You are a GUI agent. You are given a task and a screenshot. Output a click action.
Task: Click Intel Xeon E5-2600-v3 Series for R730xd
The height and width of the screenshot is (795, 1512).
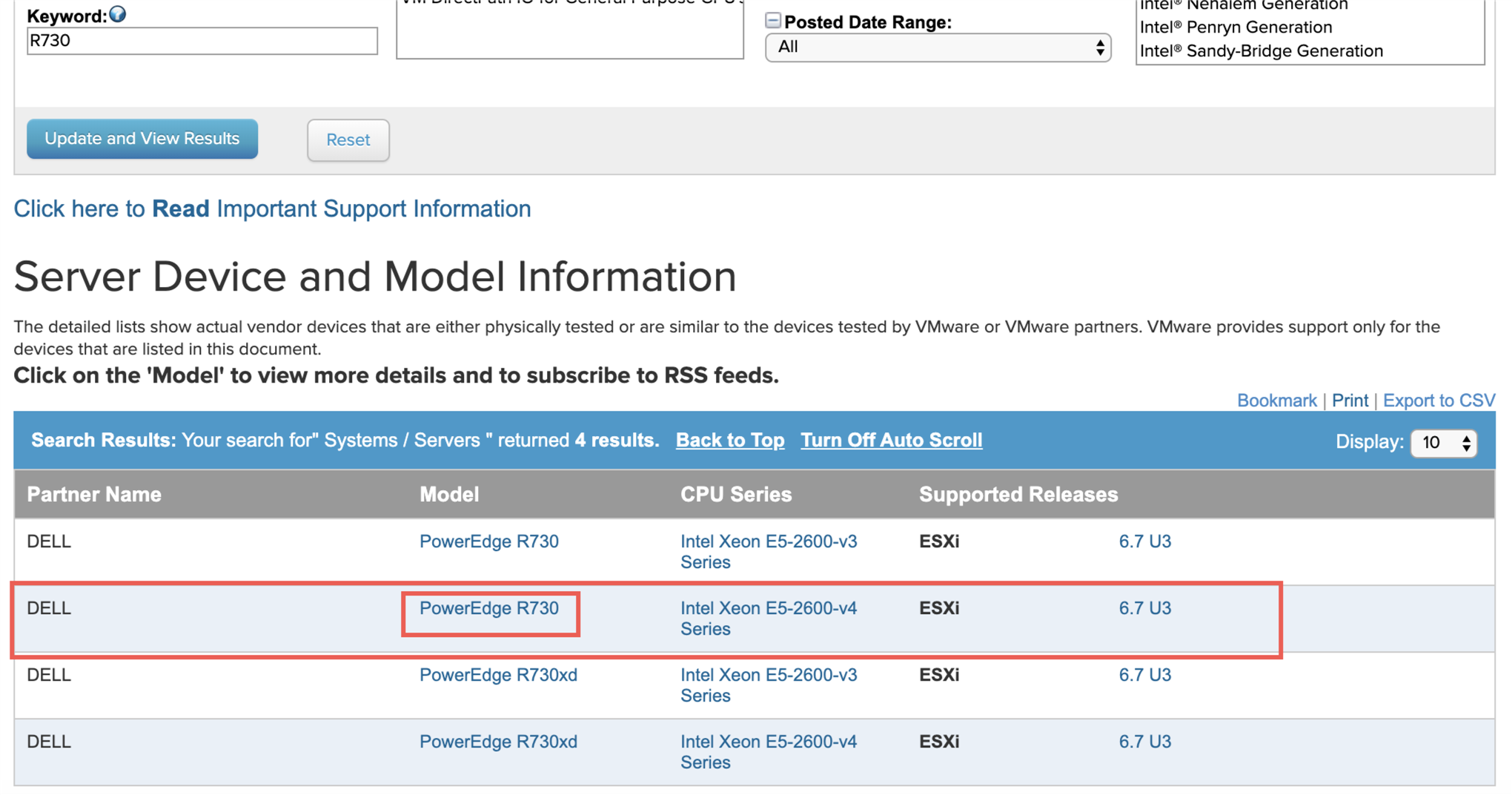click(x=769, y=685)
